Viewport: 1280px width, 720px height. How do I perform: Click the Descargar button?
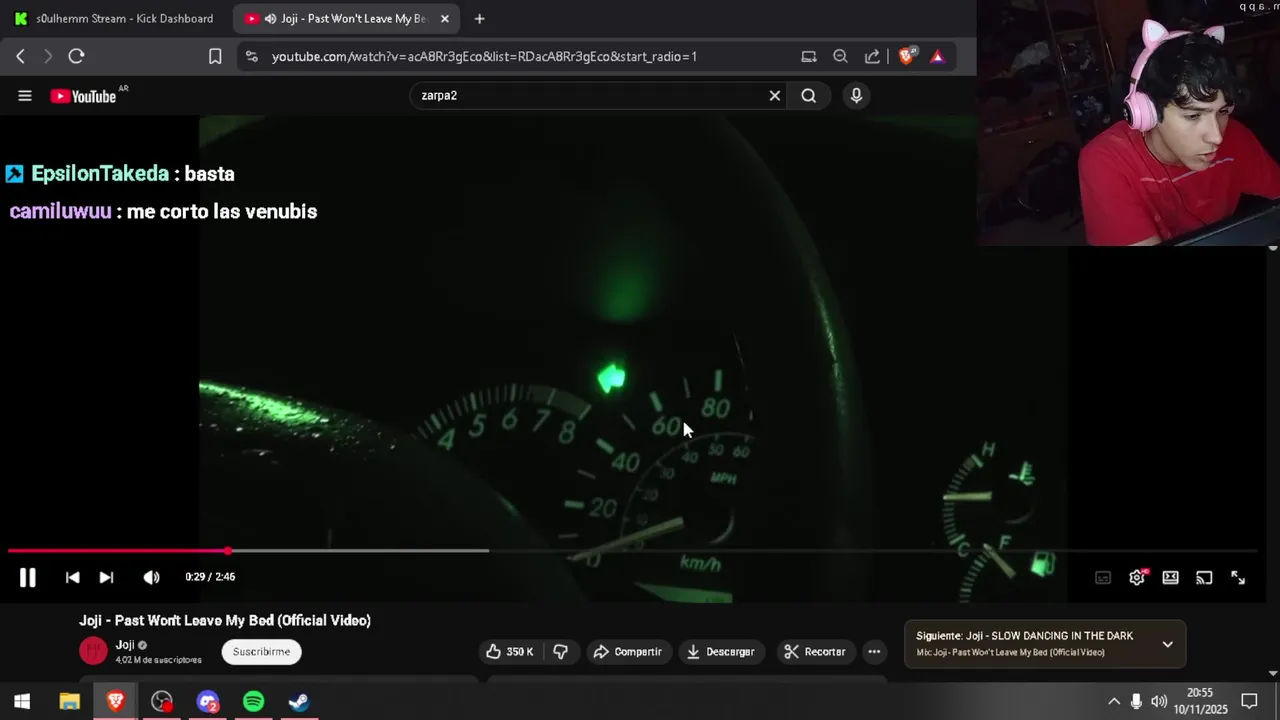click(720, 652)
